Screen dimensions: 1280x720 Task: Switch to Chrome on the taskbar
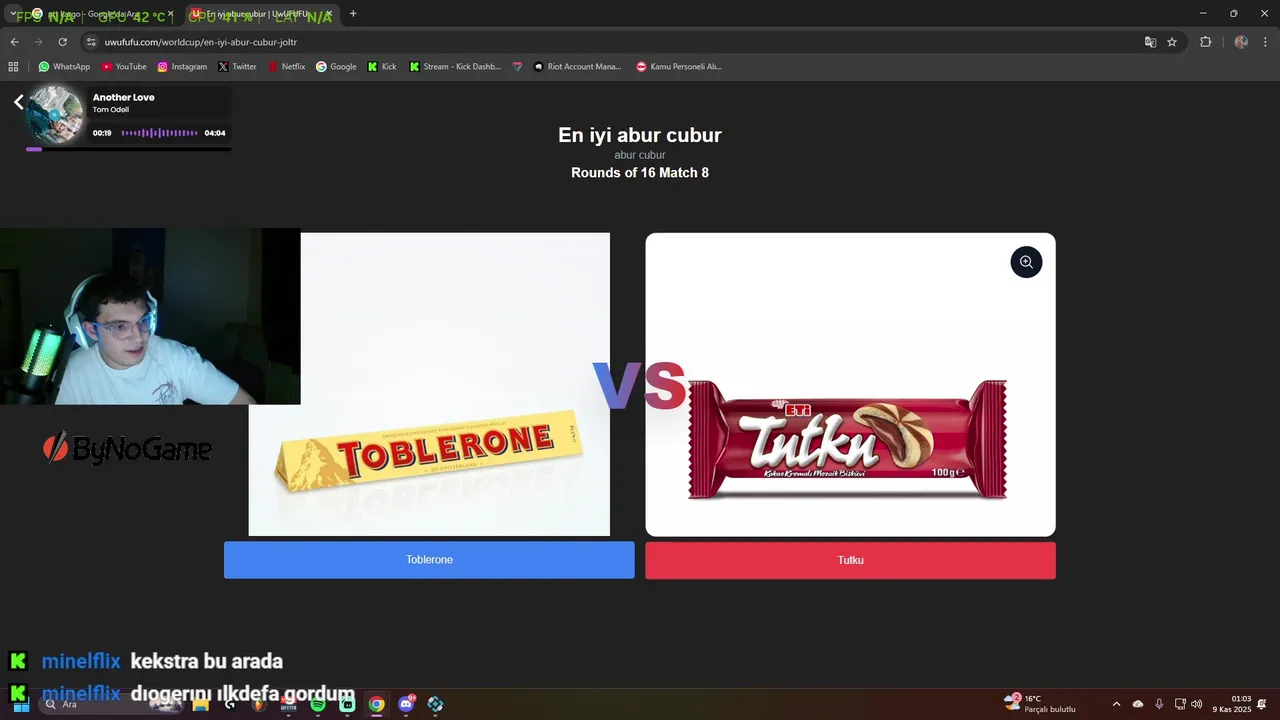[x=376, y=704]
